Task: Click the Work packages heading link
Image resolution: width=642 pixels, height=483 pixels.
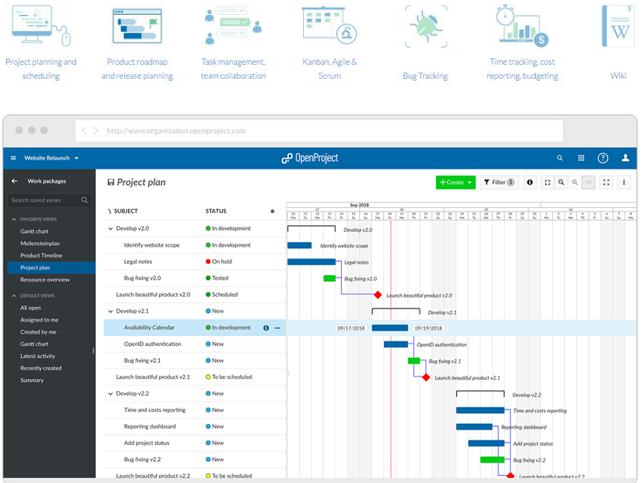Action: 47,181
